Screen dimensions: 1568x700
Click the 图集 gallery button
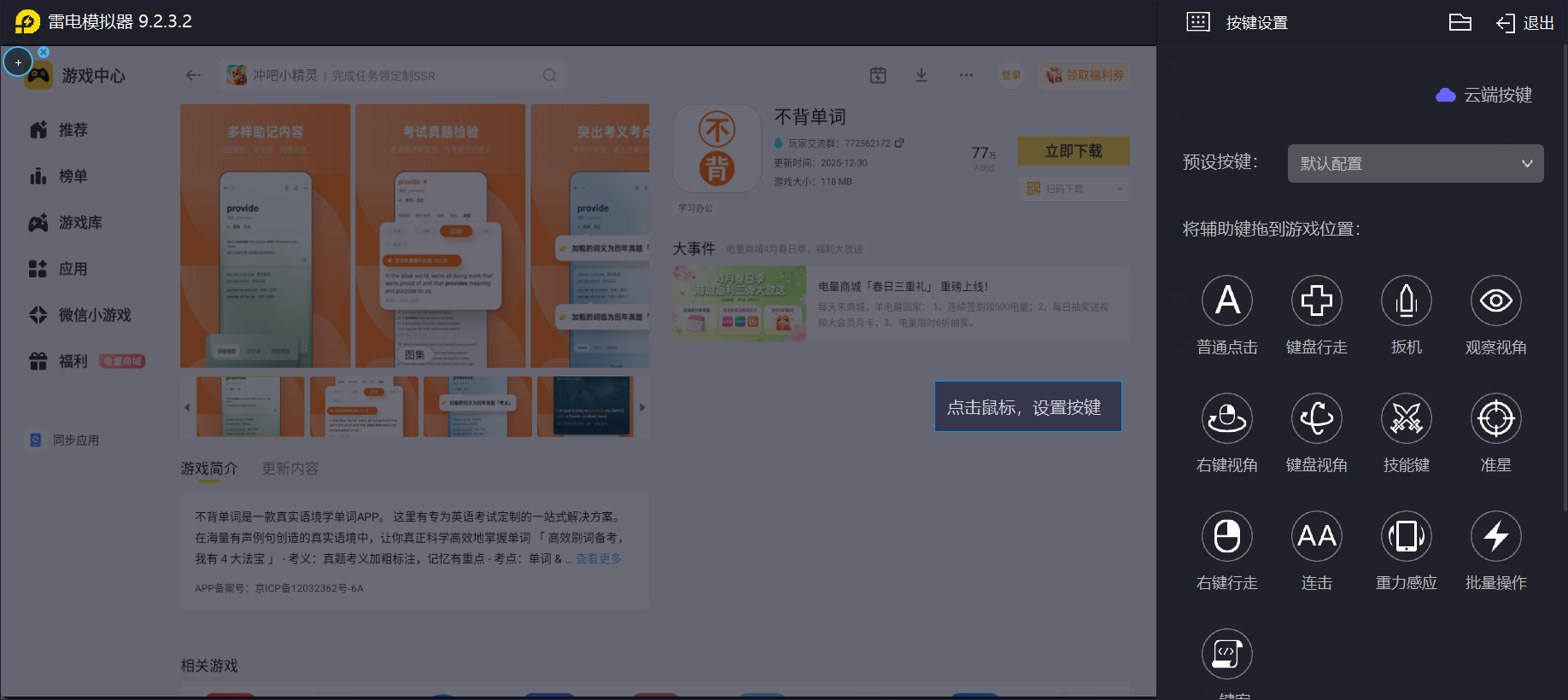pyautogui.click(x=415, y=354)
